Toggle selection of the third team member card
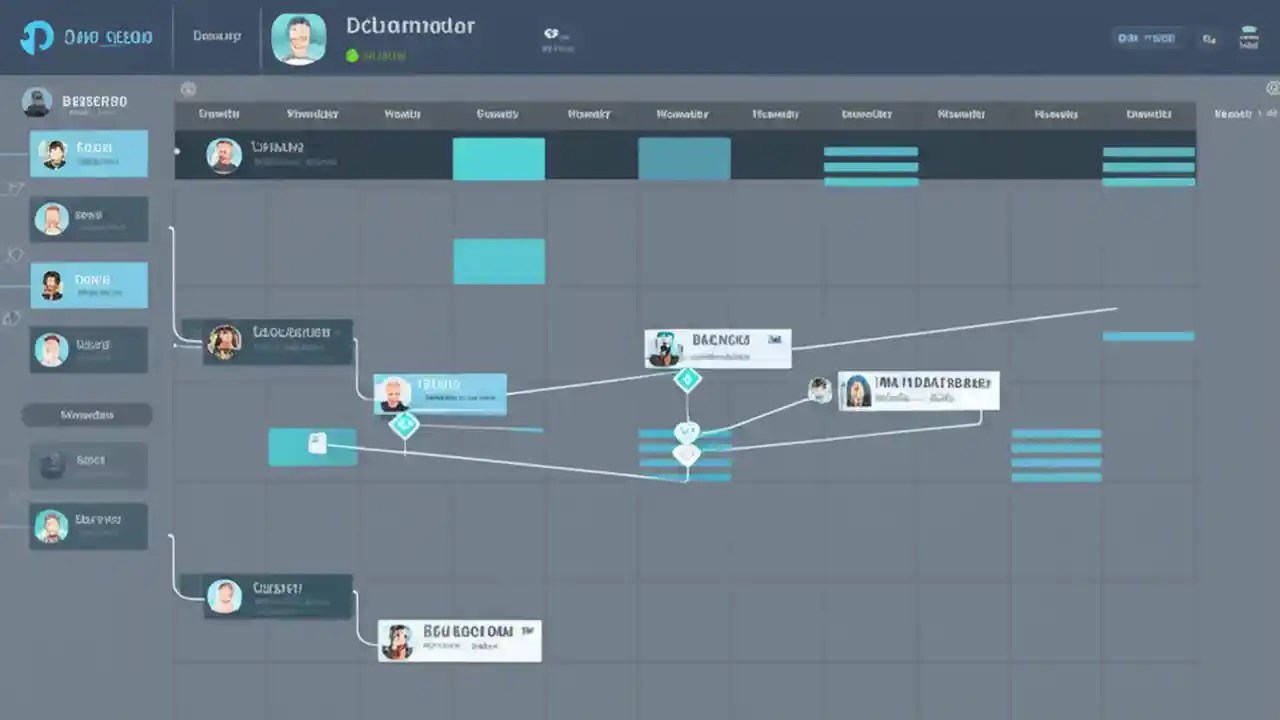 coord(89,284)
